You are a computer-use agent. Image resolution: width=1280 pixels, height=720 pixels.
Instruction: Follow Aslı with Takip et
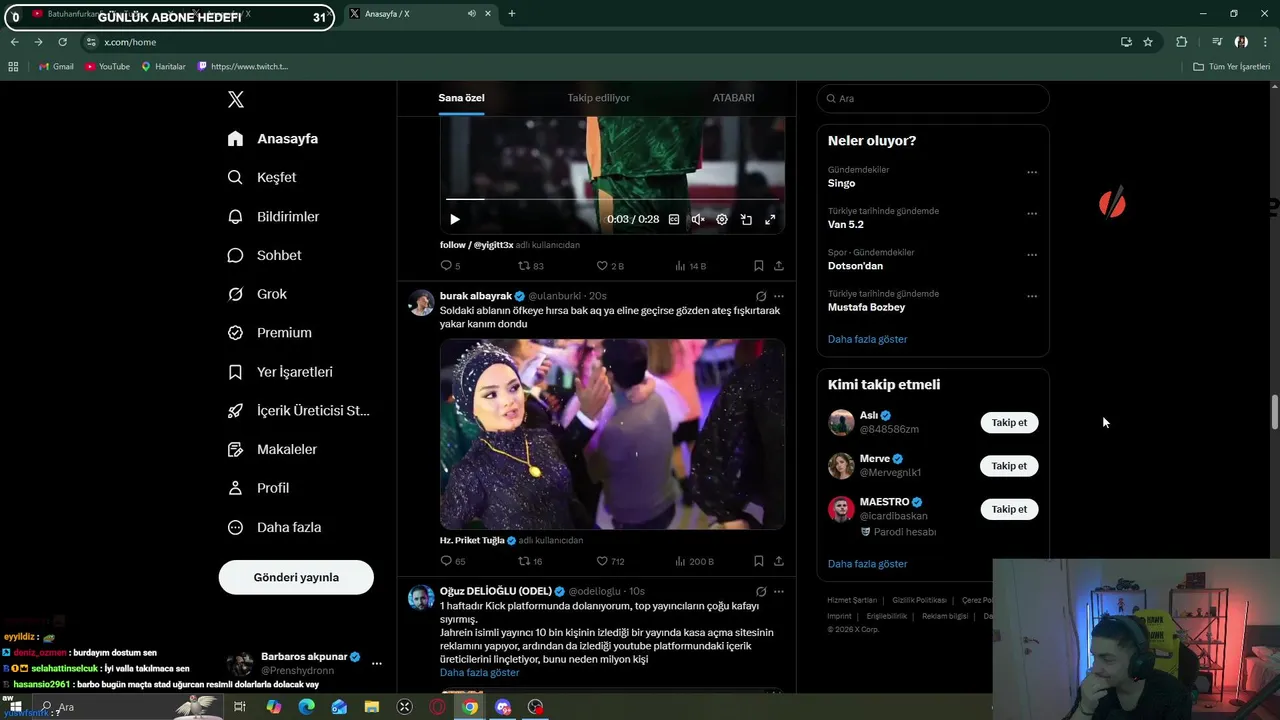coord(1009,422)
